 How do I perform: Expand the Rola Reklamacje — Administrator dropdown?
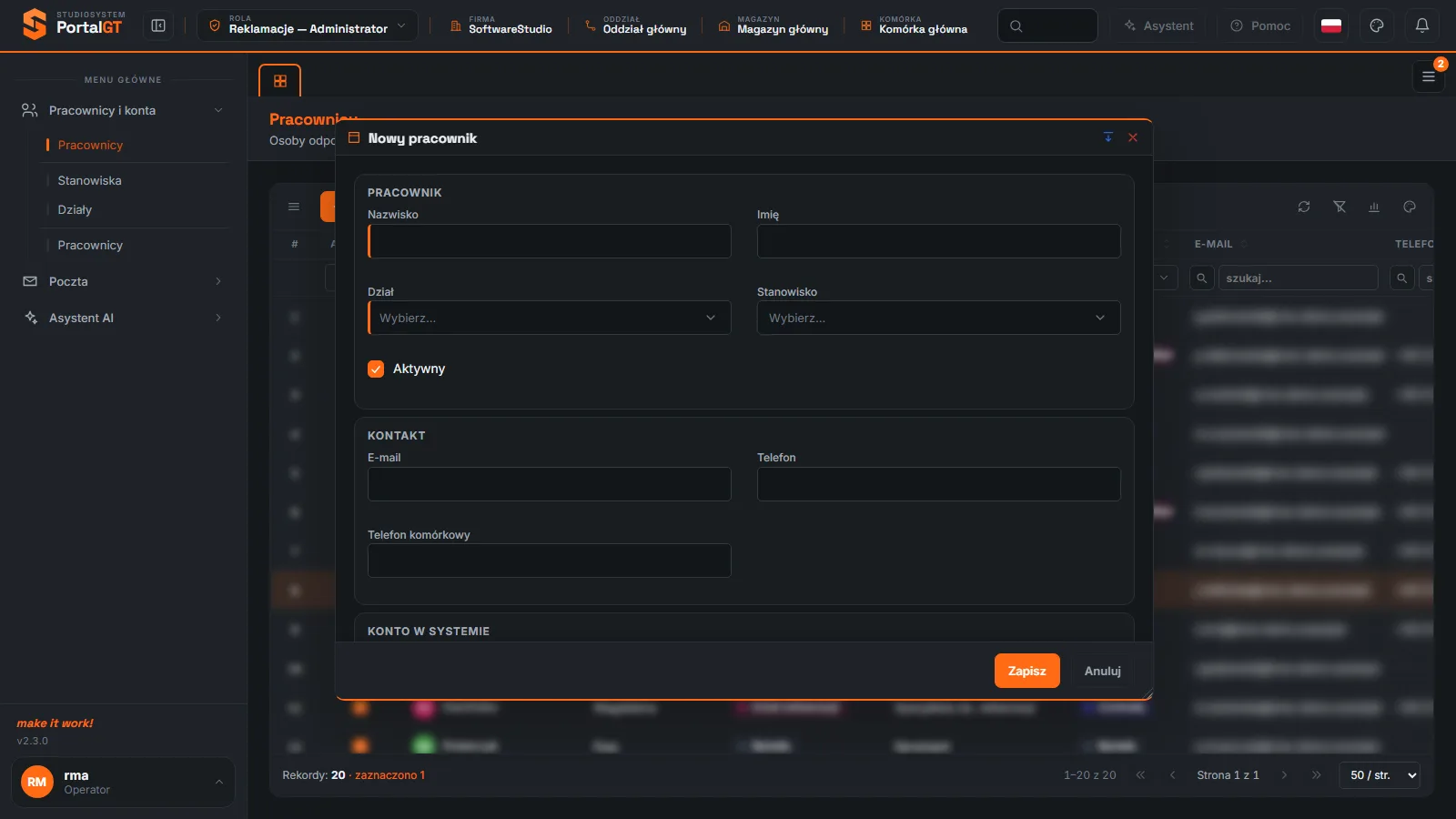point(308,25)
